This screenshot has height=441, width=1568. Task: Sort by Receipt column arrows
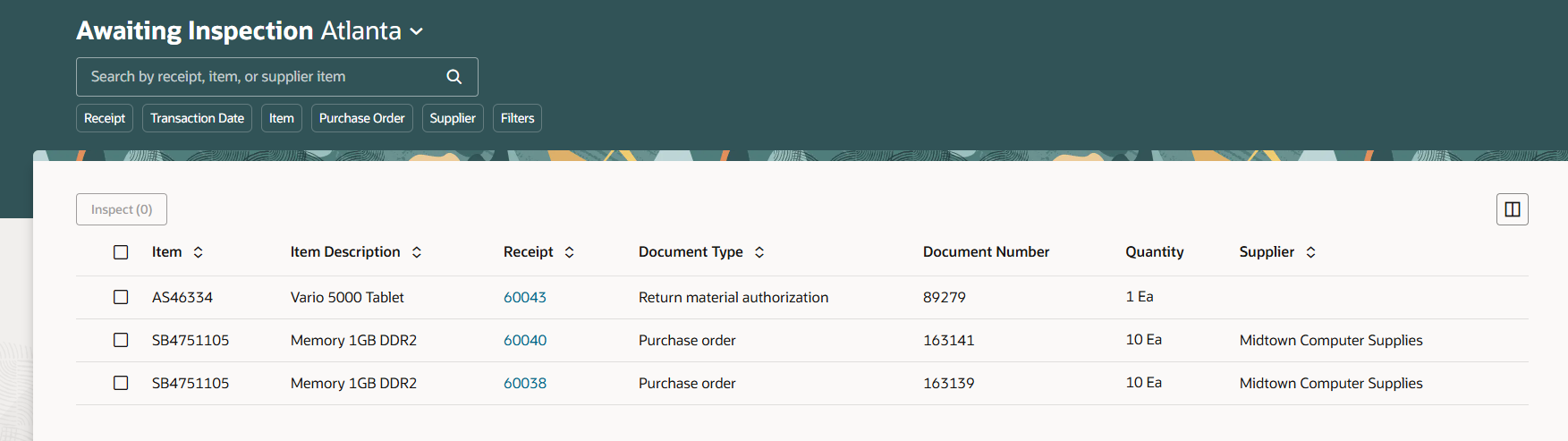(x=570, y=252)
